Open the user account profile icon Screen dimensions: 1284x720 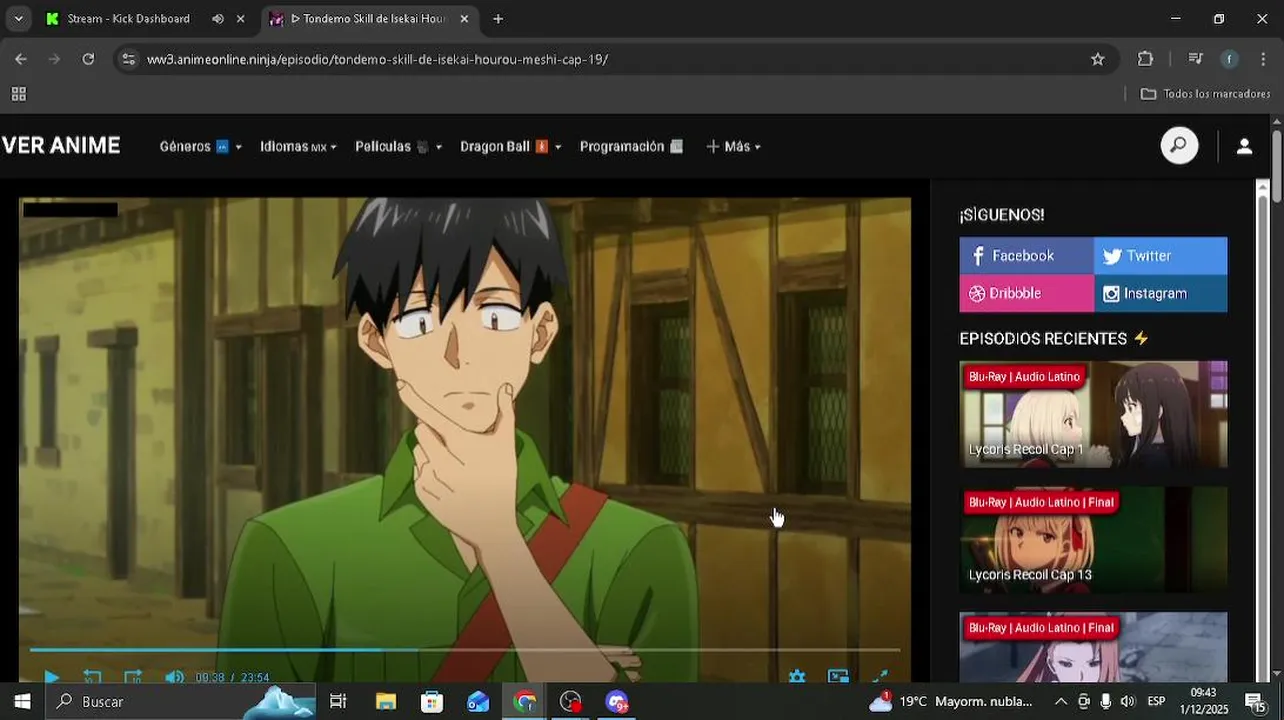pos(1244,146)
